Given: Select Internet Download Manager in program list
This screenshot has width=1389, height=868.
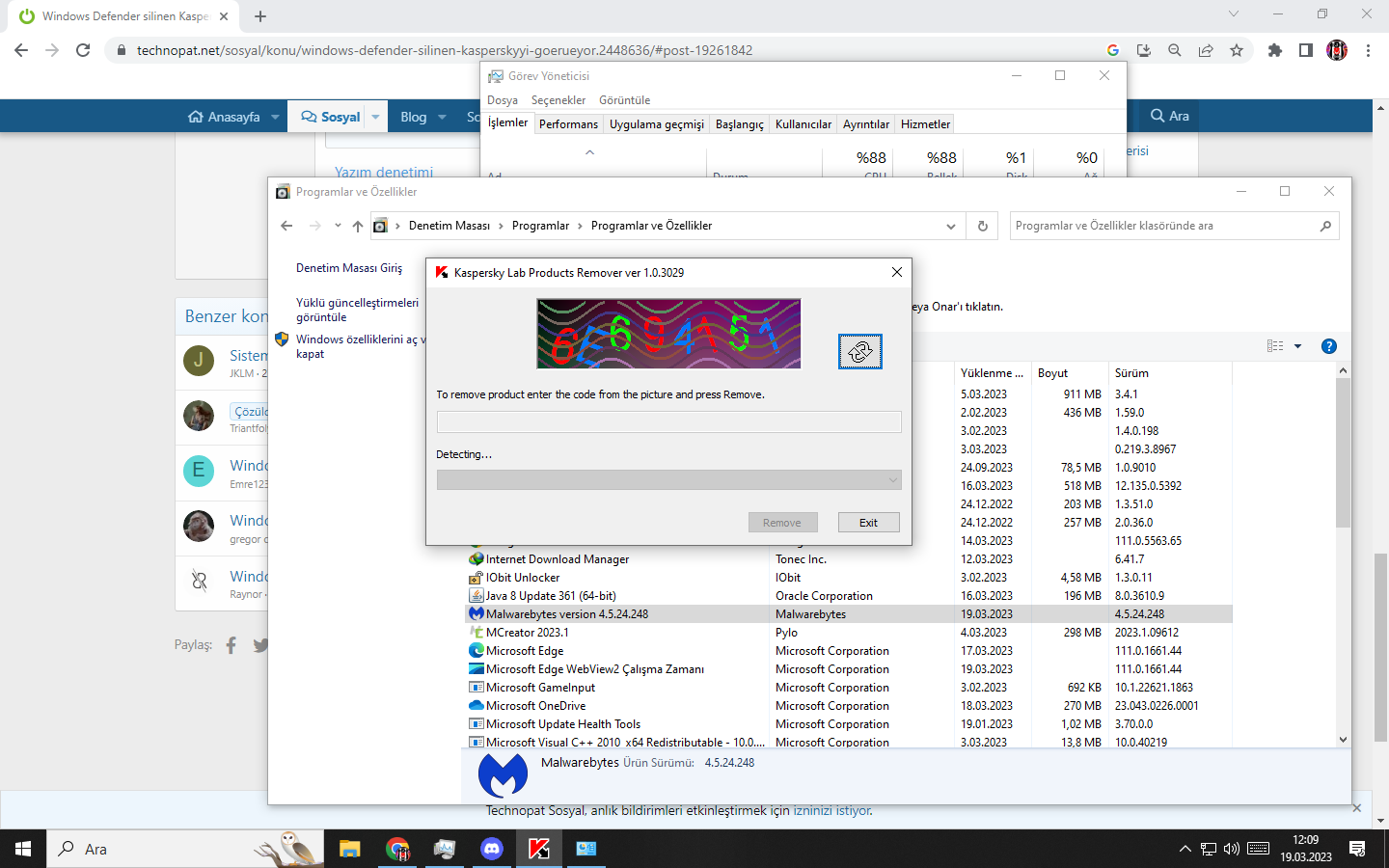Looking at the screenshot, I should 558,559.
